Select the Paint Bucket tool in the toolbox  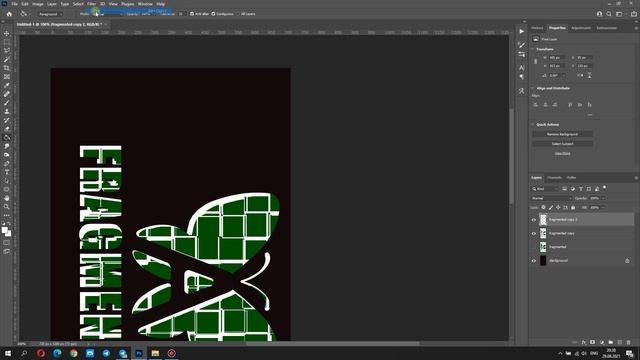[x=7, y=138]
